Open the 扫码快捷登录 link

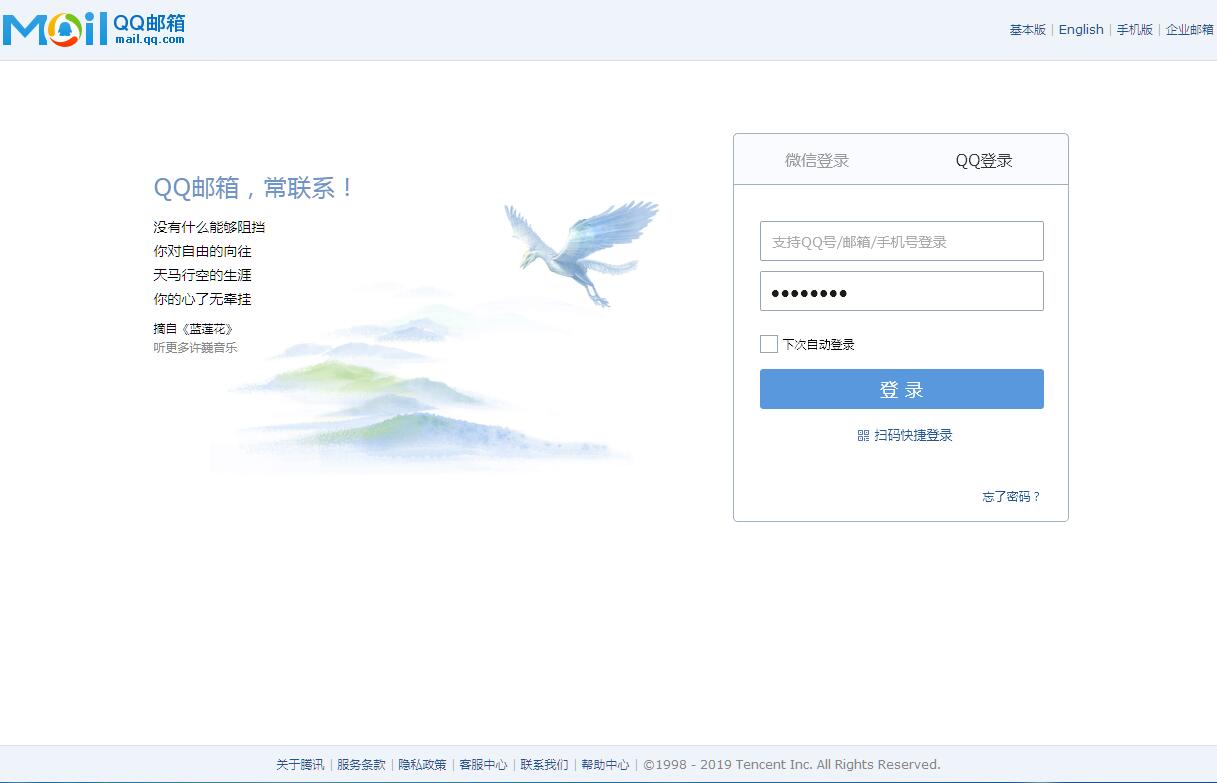coord(913,436)
